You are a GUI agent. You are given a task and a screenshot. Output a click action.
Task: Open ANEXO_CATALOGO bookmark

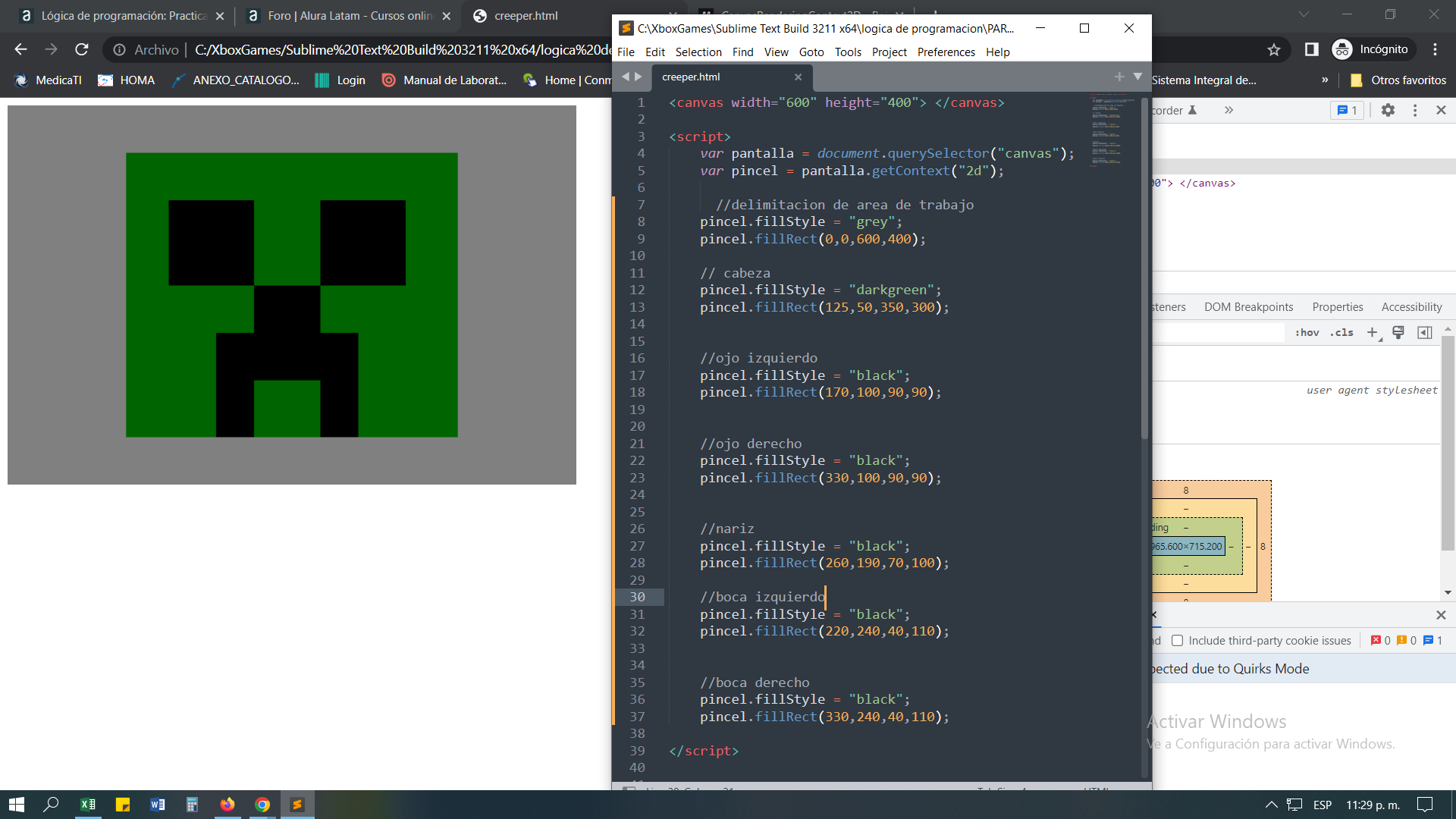[x=236, y=80]
